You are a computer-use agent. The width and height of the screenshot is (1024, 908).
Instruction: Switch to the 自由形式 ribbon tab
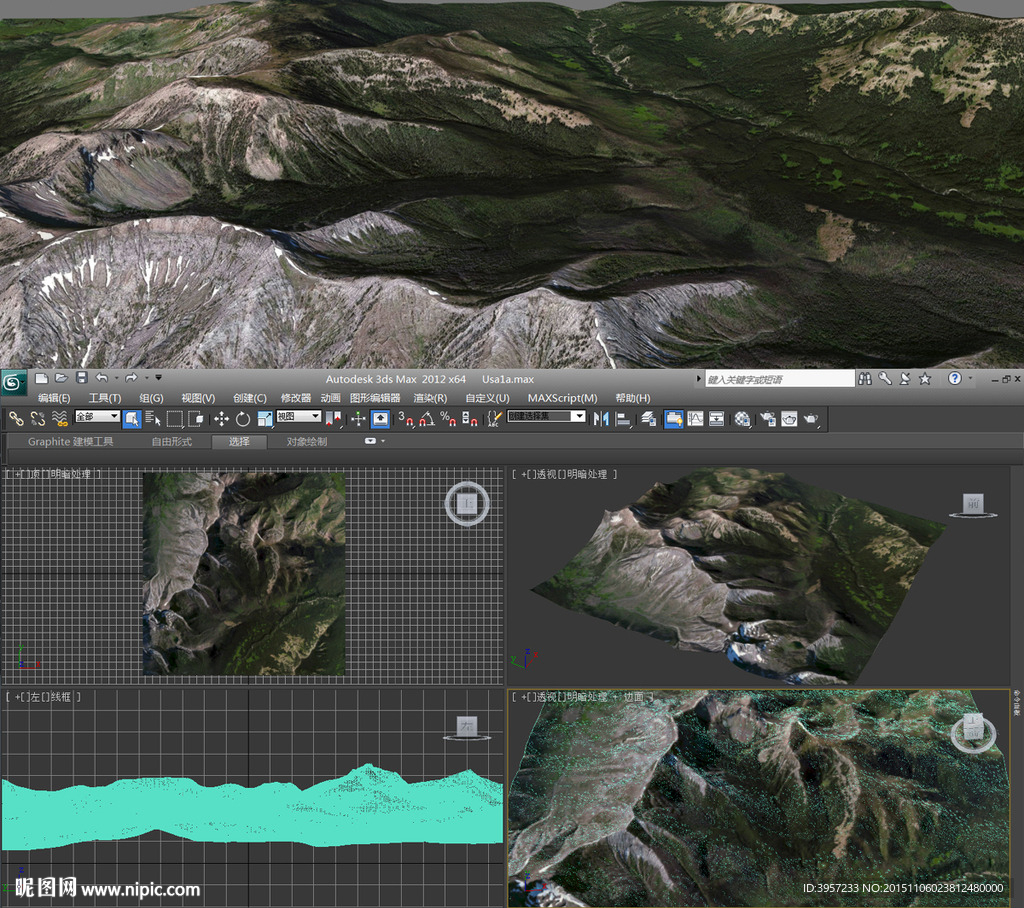tap(175, 440)
